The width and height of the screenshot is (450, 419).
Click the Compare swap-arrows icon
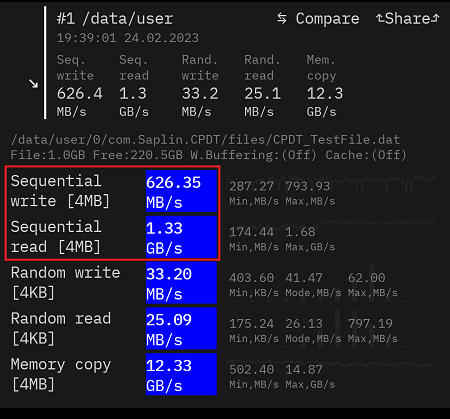(x=282, y=18)
